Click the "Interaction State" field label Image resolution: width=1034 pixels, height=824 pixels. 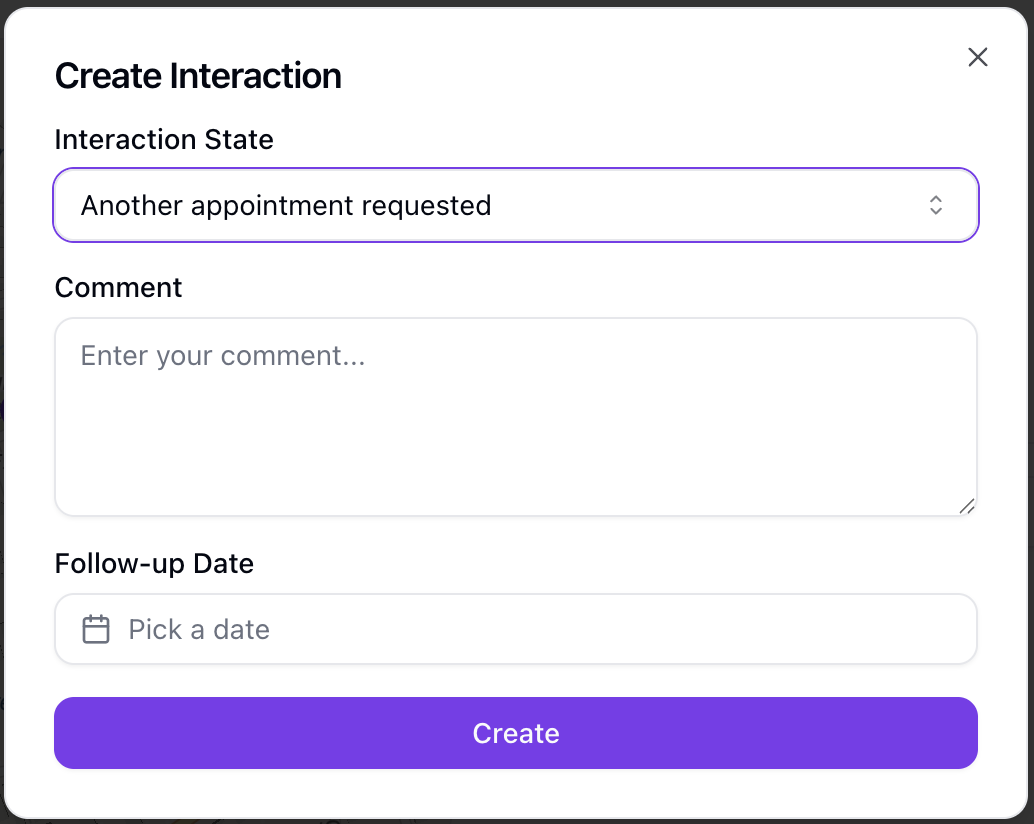point(164,140)
